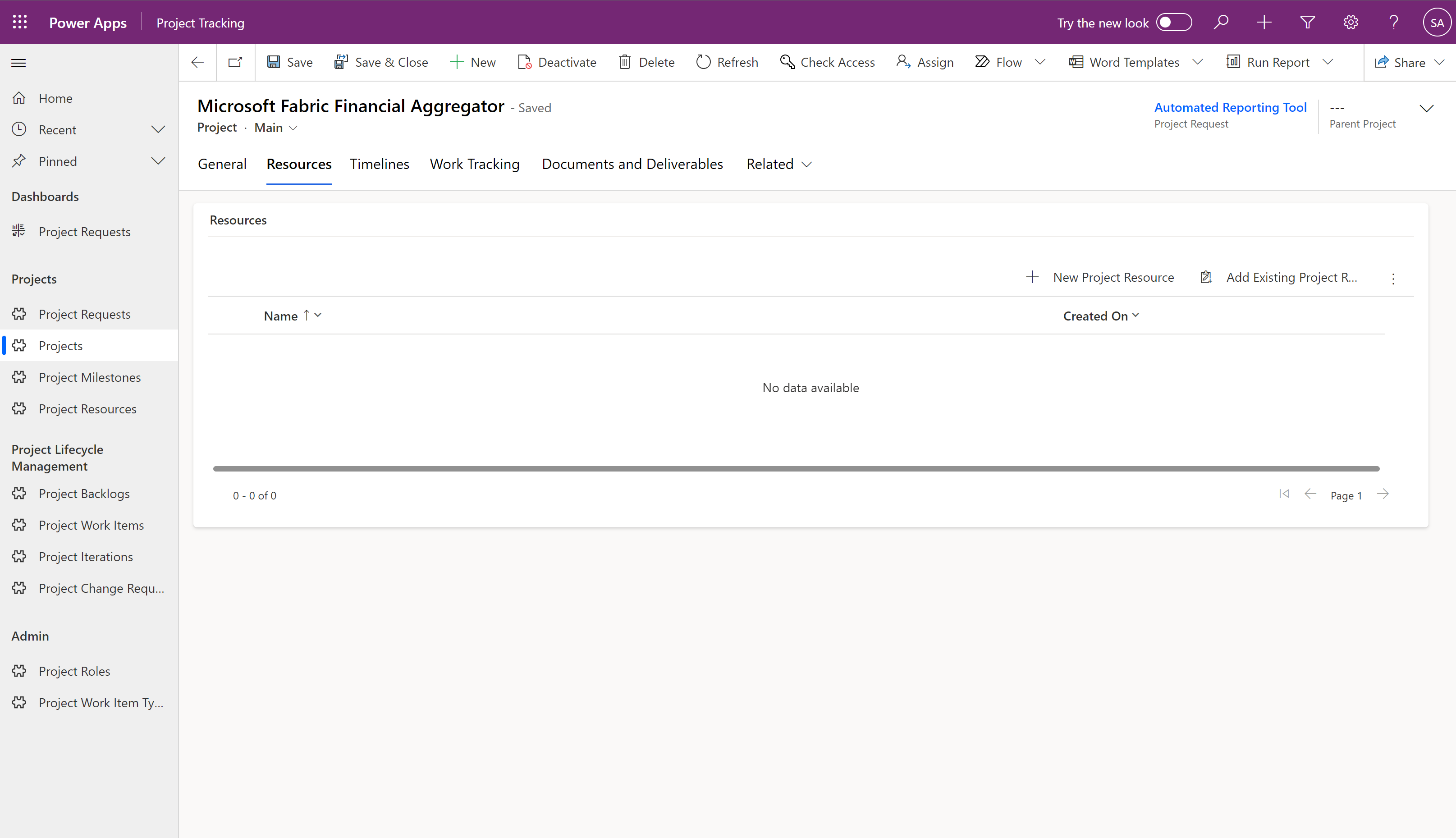1456x838 pixels.
Task: Refresh the record
Action: [727, 62]
